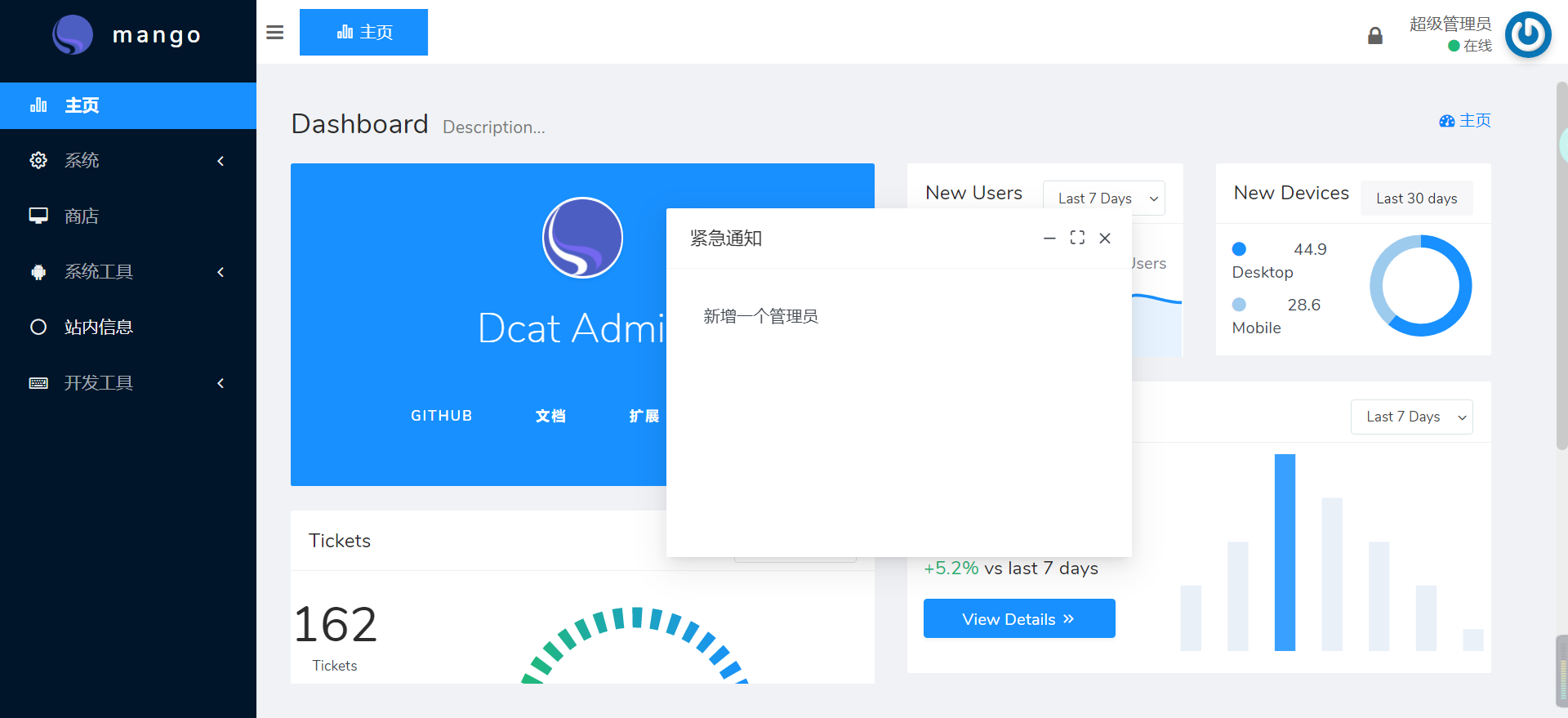Click the +5.2% percentage text
Viewport: 1568px width, 718px height.
click(x=951, y=569)
